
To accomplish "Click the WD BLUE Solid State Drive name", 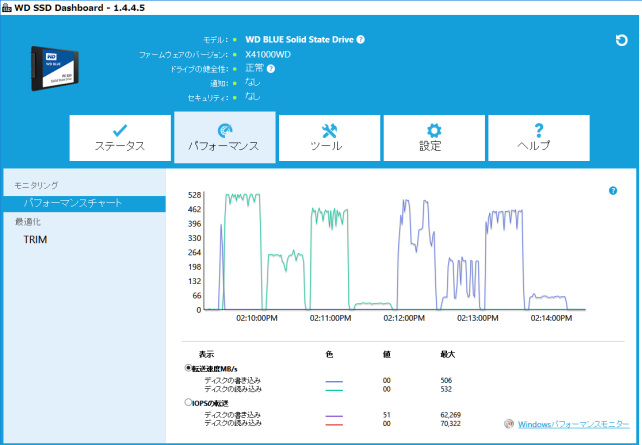I will [299, 39].
